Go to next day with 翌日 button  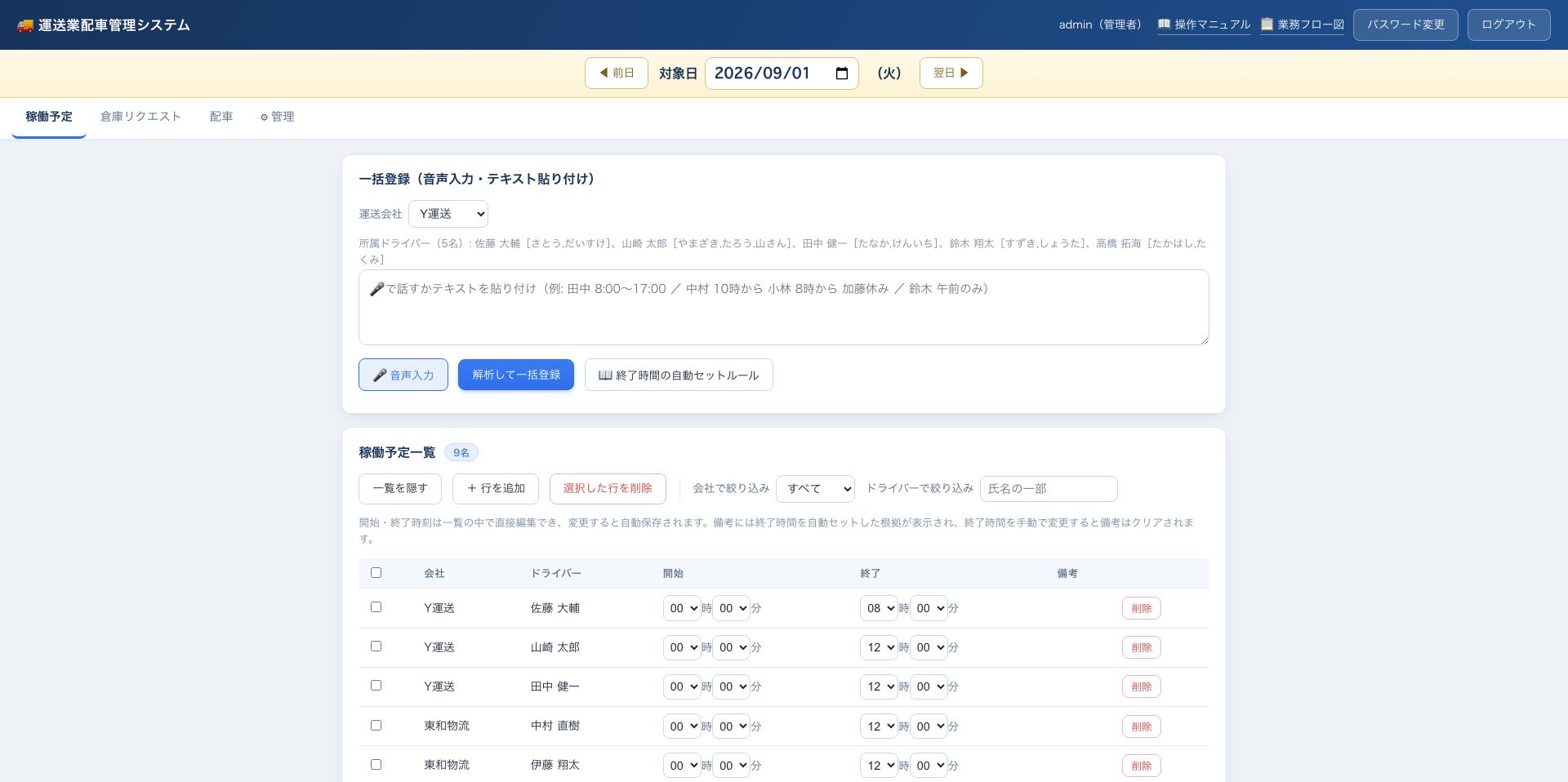951,73
